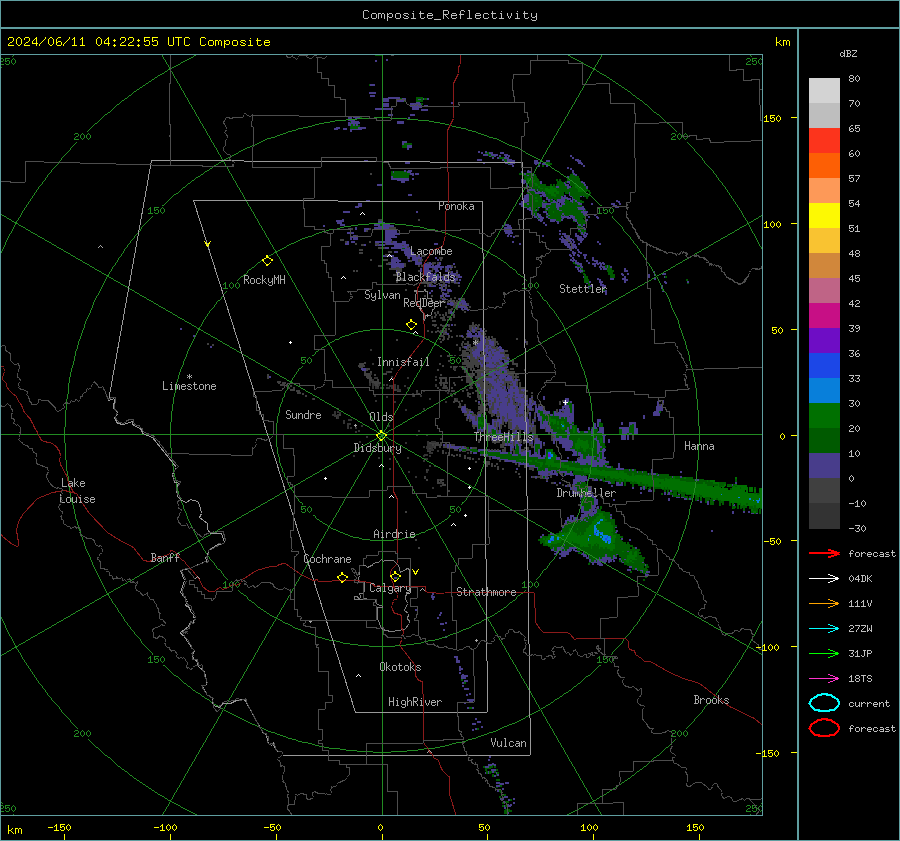Image resolution: width=900 pixels, height=841 pixels.
Task: Choose the bright green 30-20 dBZ swatch
Action: (824, 416)
